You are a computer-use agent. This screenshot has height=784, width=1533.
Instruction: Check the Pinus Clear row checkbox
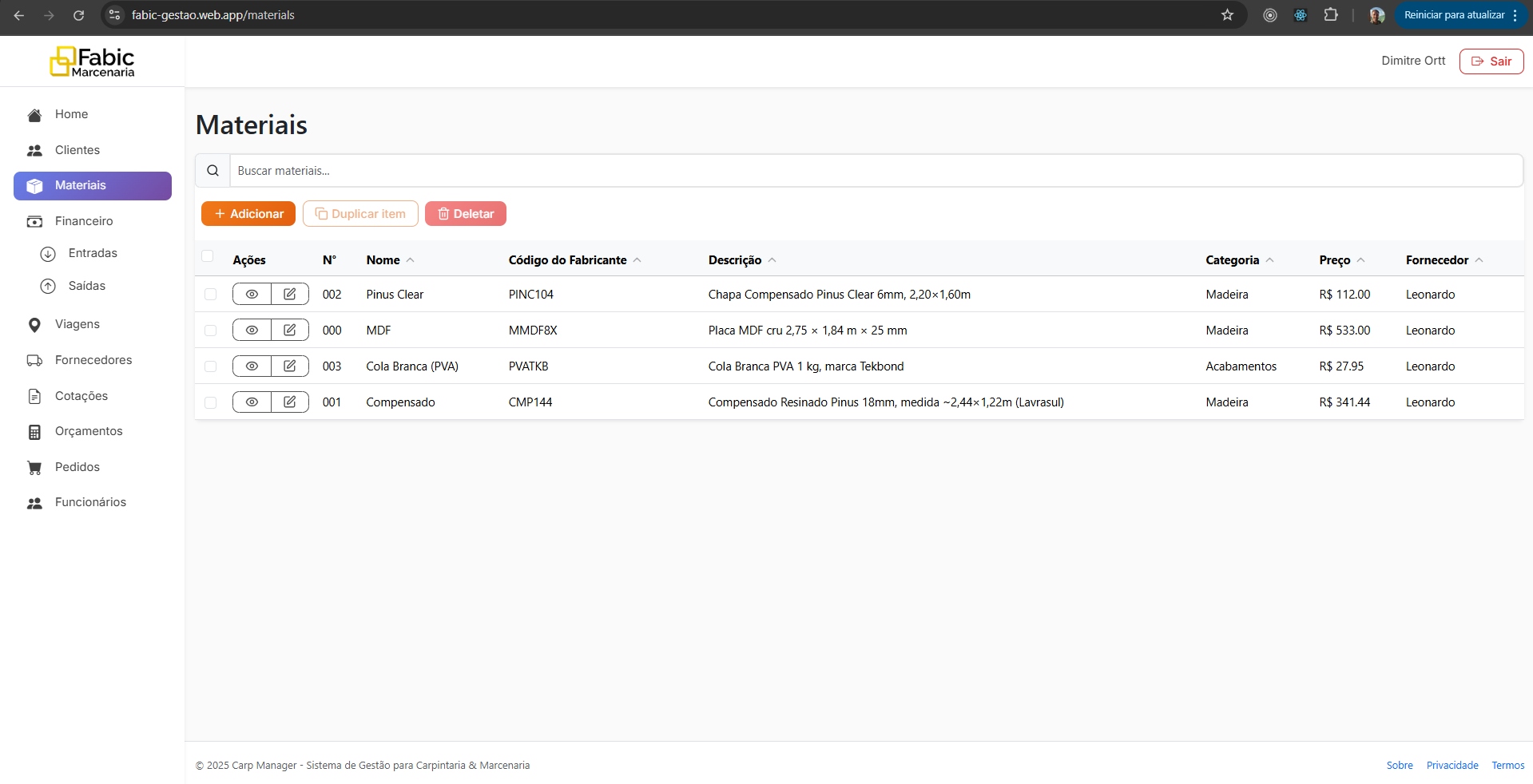[x=211, y=295]
